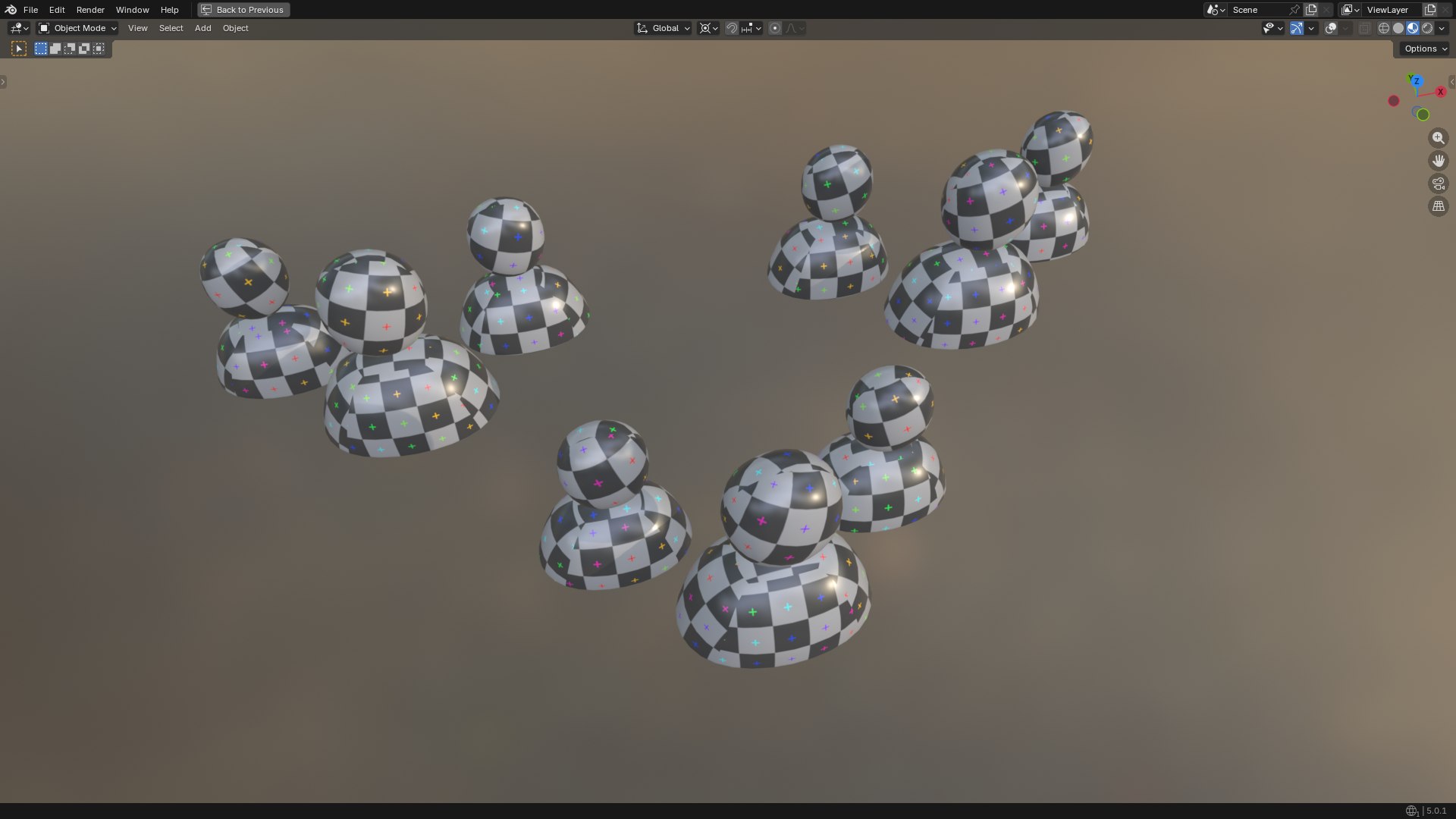Choose Intersect selection mode icon
This screenshot has height=819, width=1456.
click(x=99, y=49)
